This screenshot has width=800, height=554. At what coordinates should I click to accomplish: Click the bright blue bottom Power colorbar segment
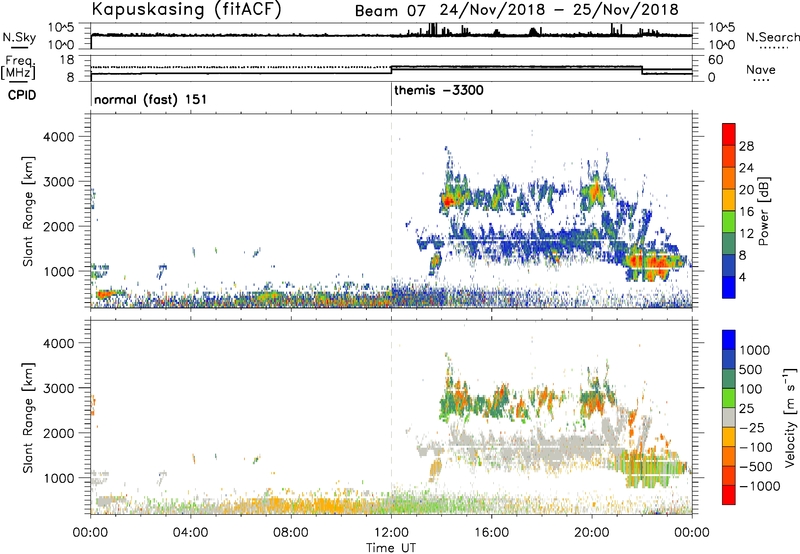[729, 287]
